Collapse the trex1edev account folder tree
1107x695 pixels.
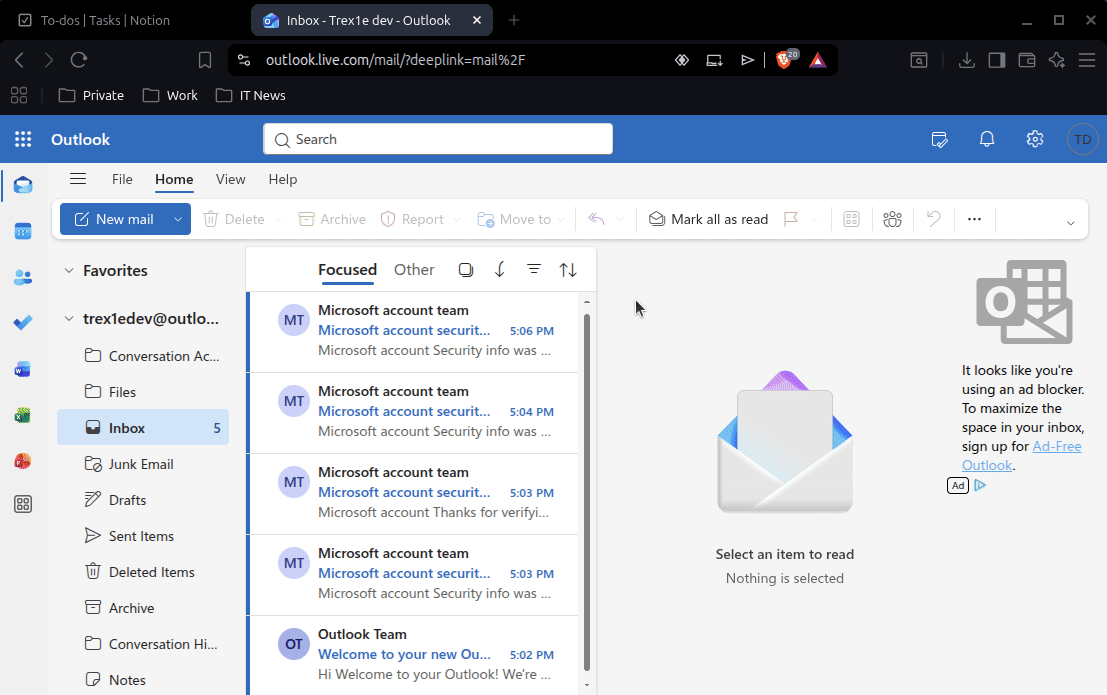[68, 319]
